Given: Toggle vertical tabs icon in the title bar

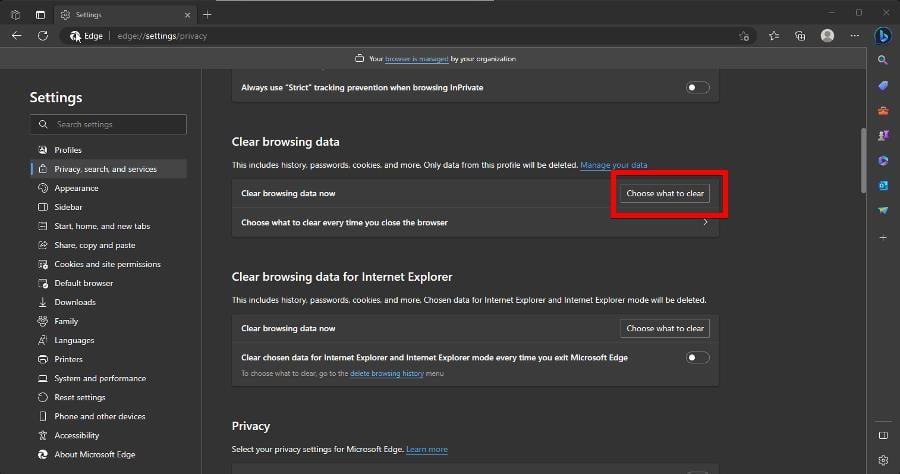Looking at the screenshot, I should pos(40,14).
